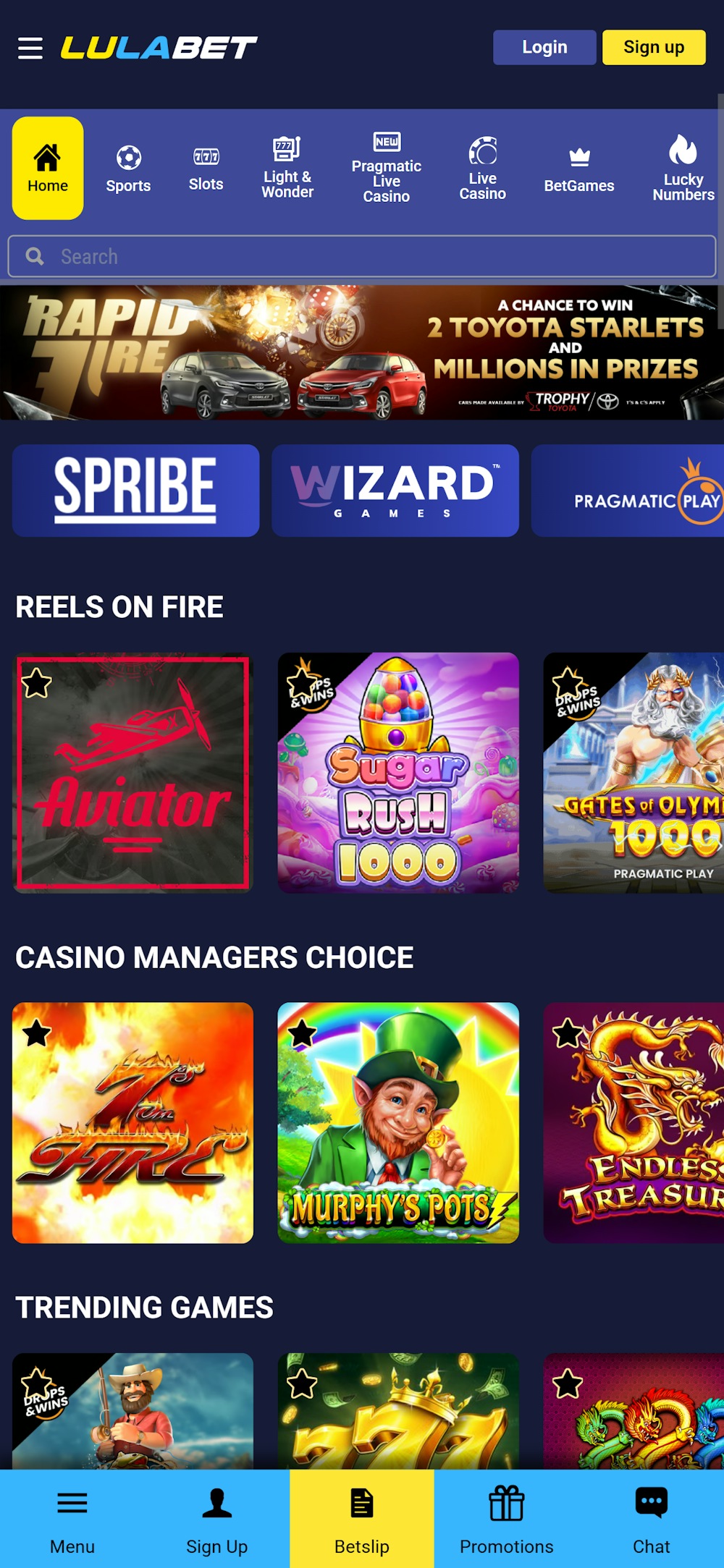Open Promotions in the bottom bar
Viewport: 724px width, 1568px height.
click(507, 1519)
